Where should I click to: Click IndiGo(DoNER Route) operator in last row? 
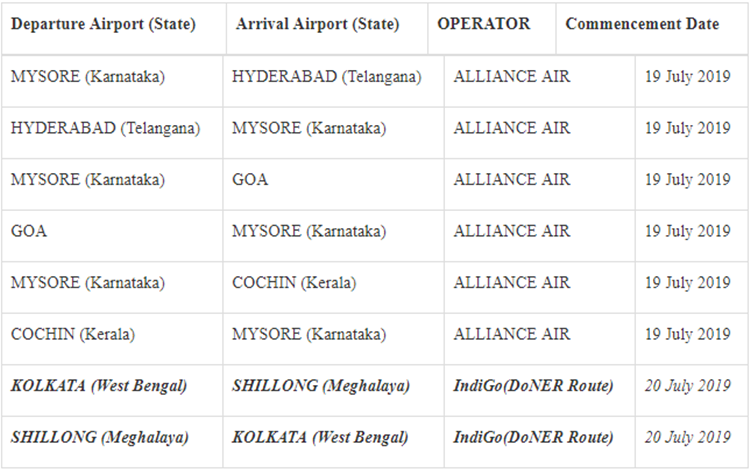[x=533, y=438]
